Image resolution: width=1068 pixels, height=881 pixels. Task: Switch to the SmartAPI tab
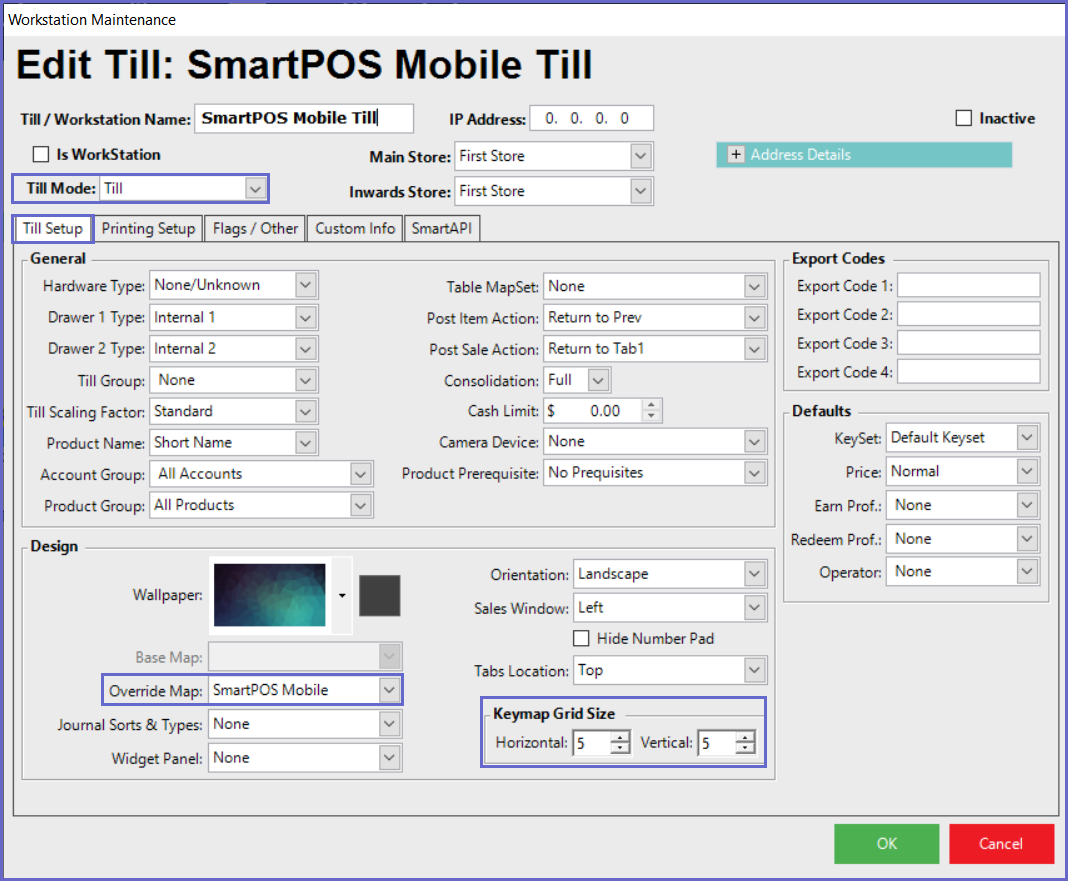(442, 228)
